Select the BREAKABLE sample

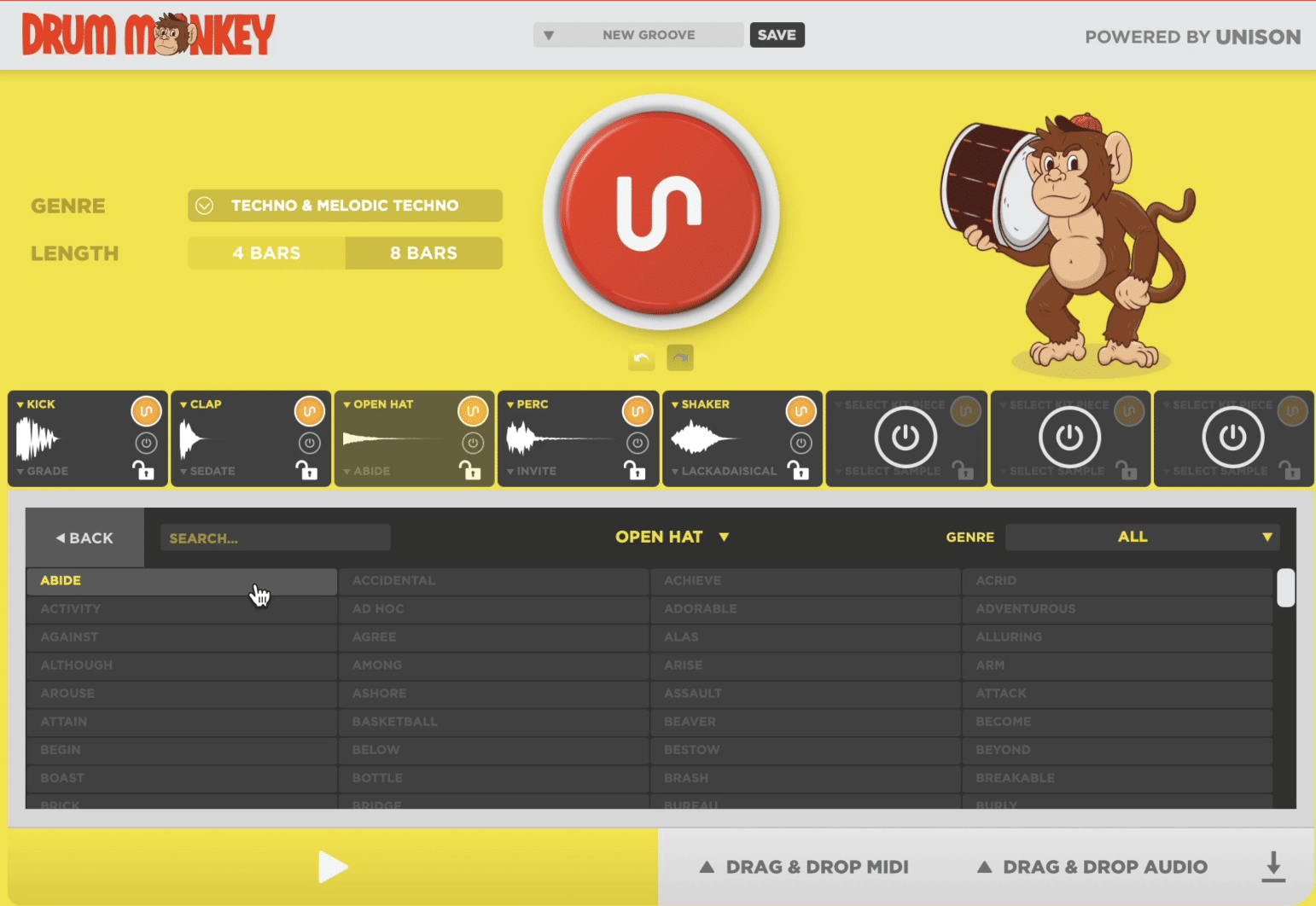pyautogui.click(x=1117, y=778)
